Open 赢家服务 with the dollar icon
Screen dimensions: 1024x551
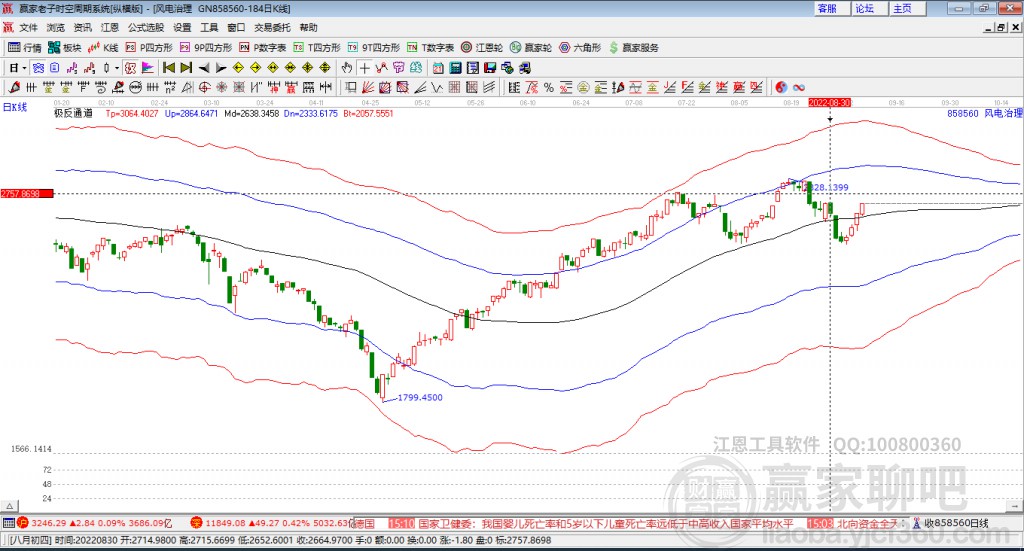[x=634, y=48]
